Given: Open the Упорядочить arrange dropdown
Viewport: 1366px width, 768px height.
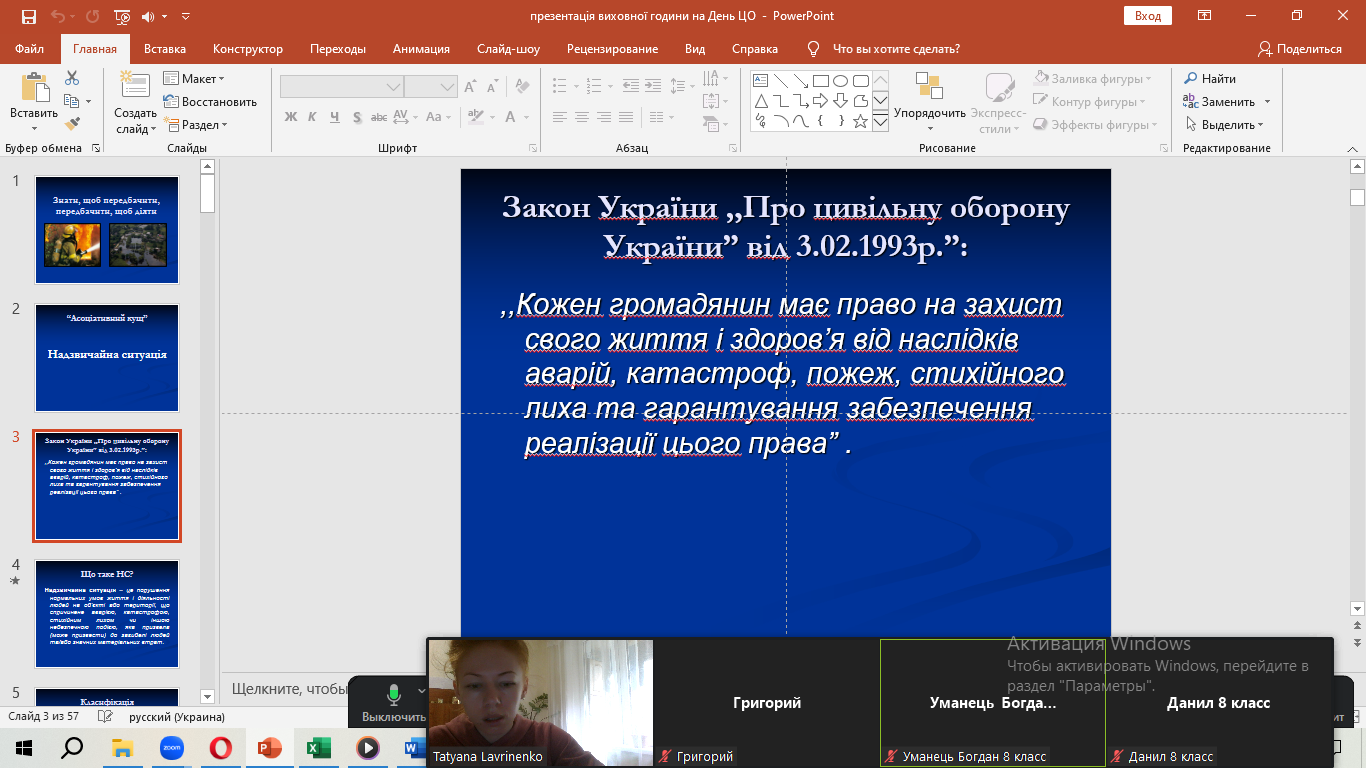Looking at the screenshot, I should pos(929,103).
